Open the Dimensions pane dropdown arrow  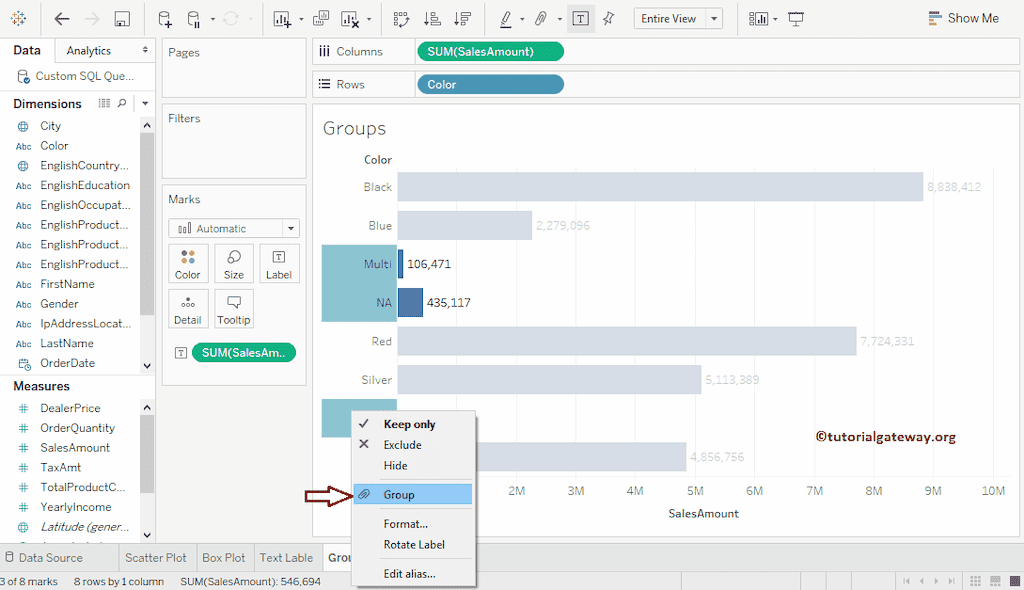(x=145, y=103)
